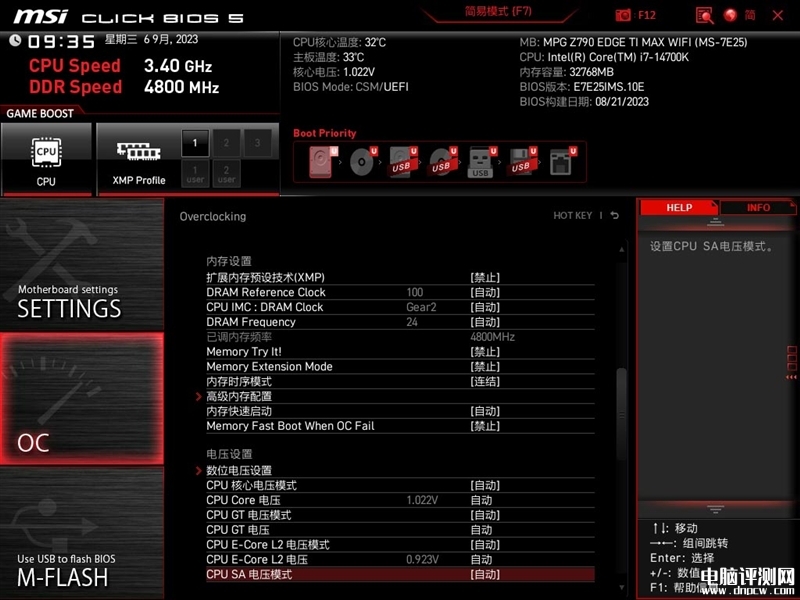Click the GAME BOOST label
Viewport: 800px width, 600px height.
point(40,113)
